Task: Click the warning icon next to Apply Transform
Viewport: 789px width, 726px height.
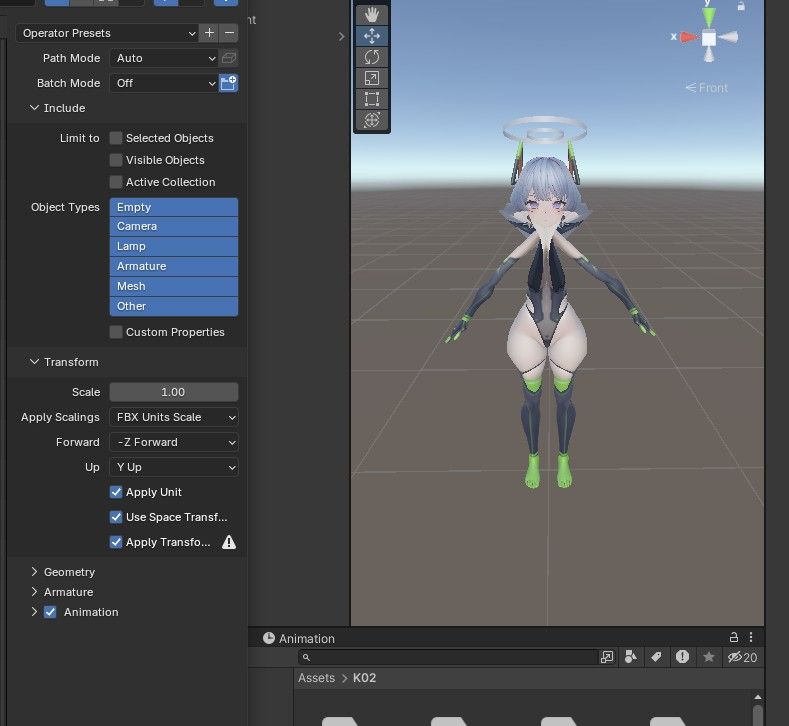Action: click(x=229, y=542)
